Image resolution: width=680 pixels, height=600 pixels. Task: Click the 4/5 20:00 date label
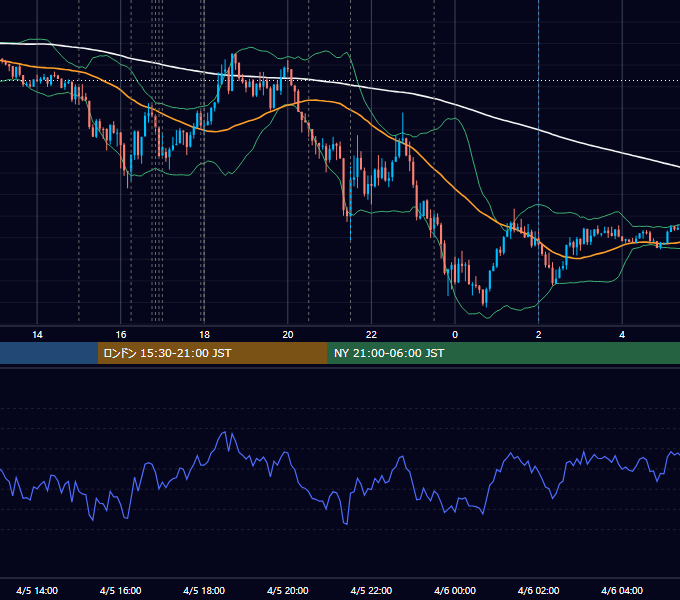click(x=288, y=590)
